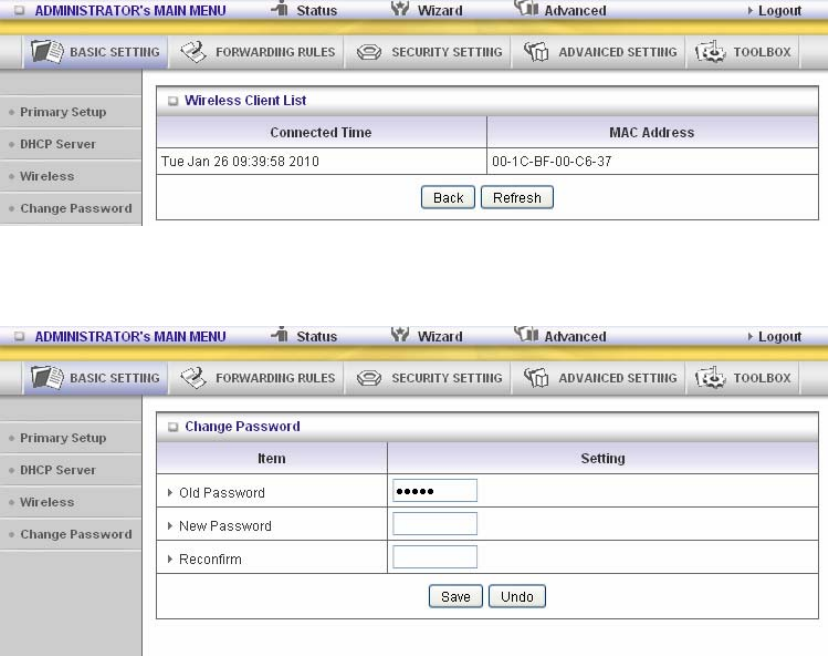Click the Toolbox icon in the lower panel
The width and height of the screenshot is (828, 656).
click(x=710, y=377)
